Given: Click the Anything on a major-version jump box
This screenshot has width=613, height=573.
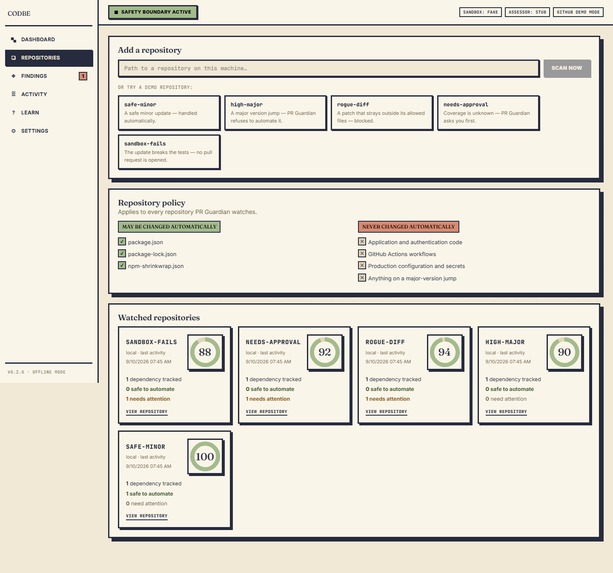Looking at the screenshot, I should 362,278.
